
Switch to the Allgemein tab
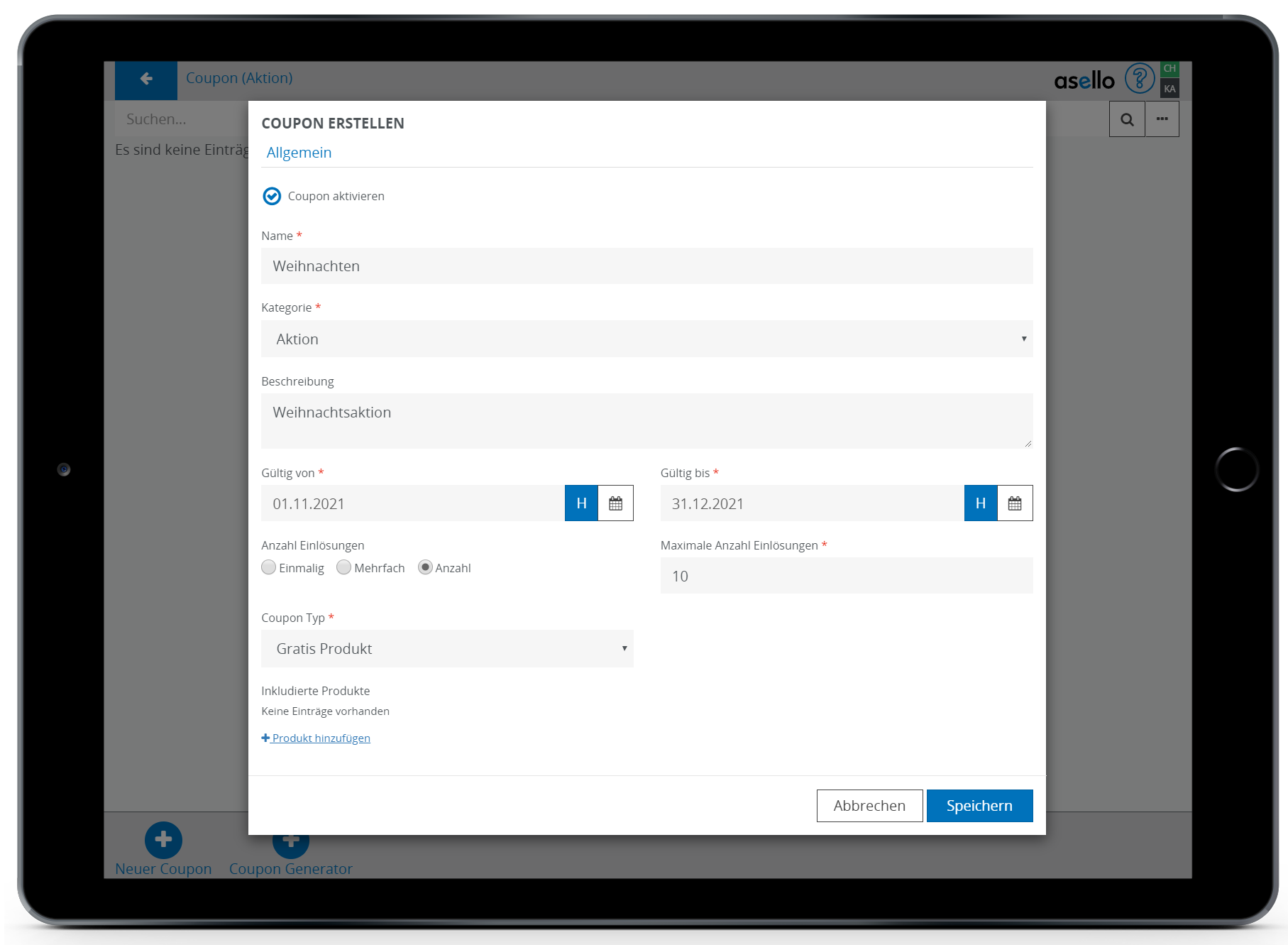299,153
